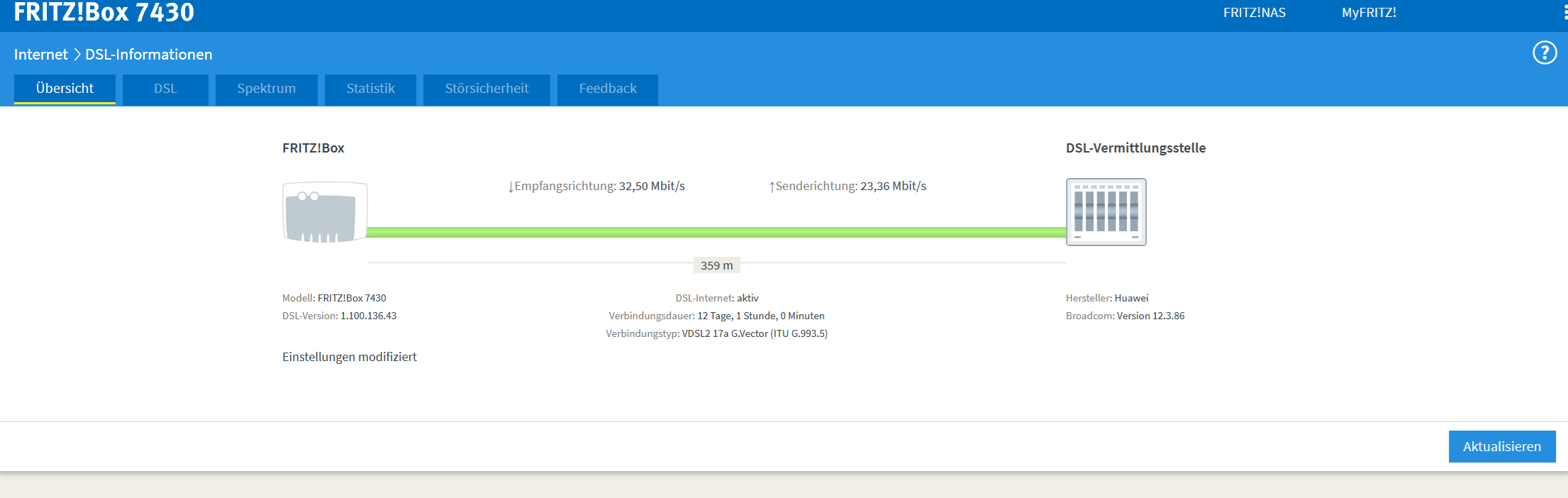Select the Übersicht tab
The image size is (1568, 498).
pyautogui.click(x=65, y=89)
